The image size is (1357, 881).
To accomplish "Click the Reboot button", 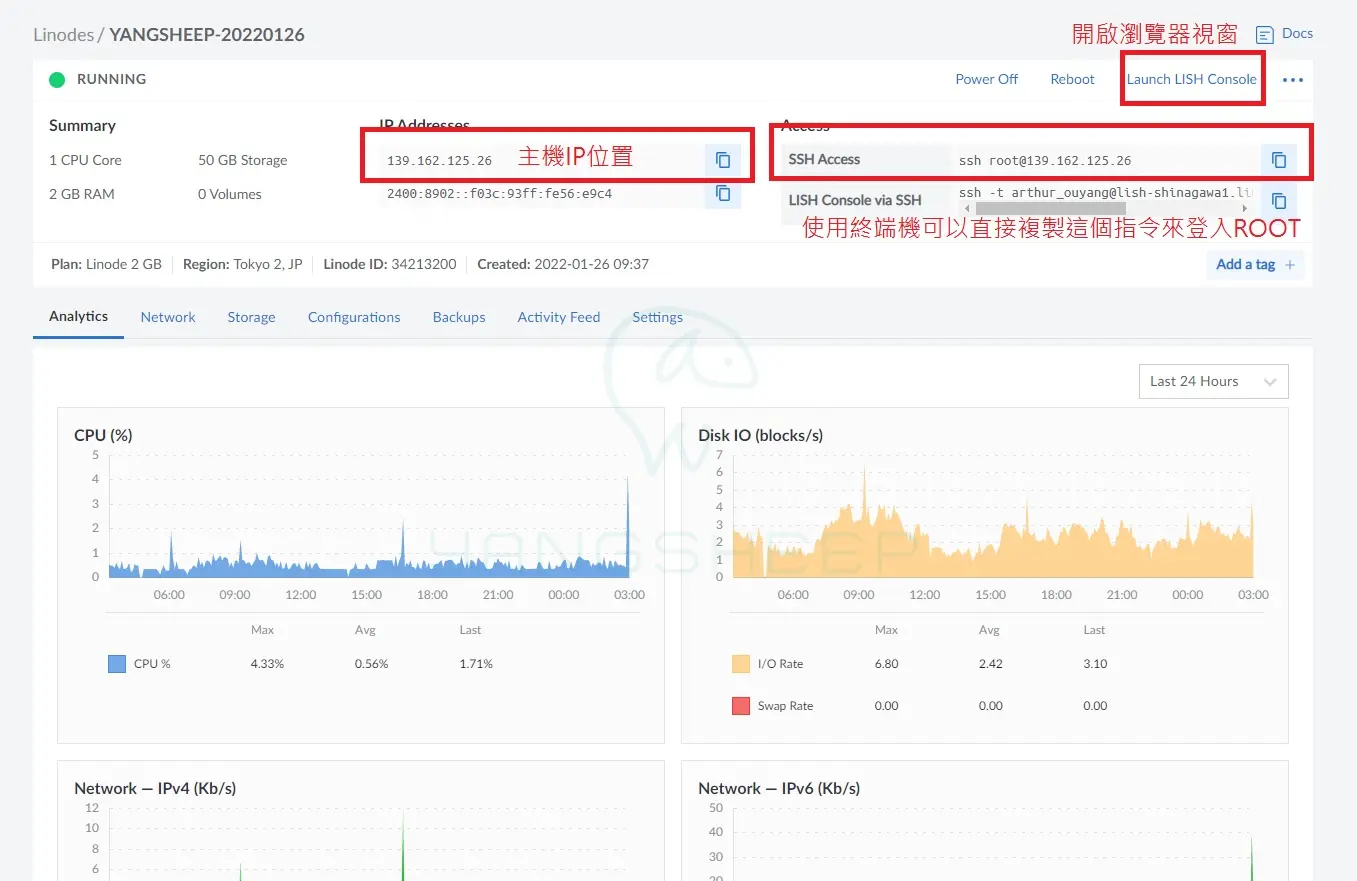I will click(x=1072, y=79).
